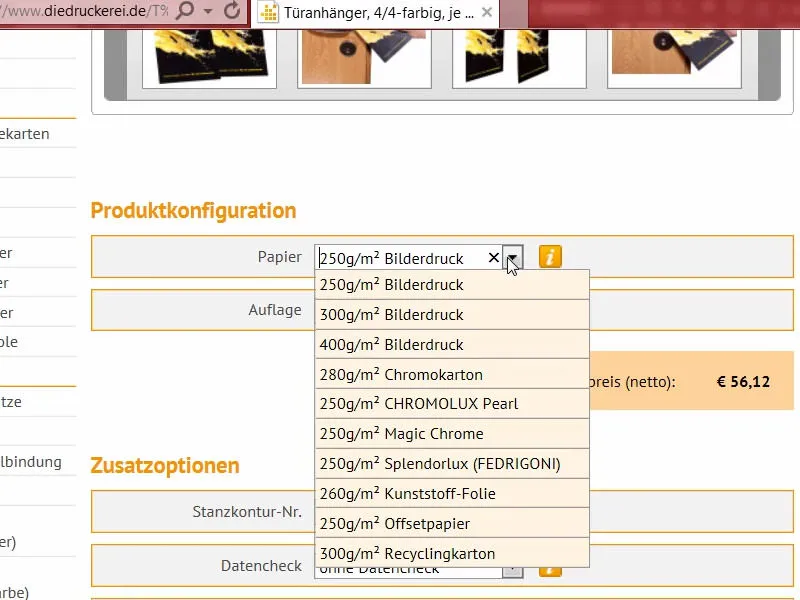
Task: Choose 250g/m² CHROMOLUX Pearl paper
Action: (452, 404)
